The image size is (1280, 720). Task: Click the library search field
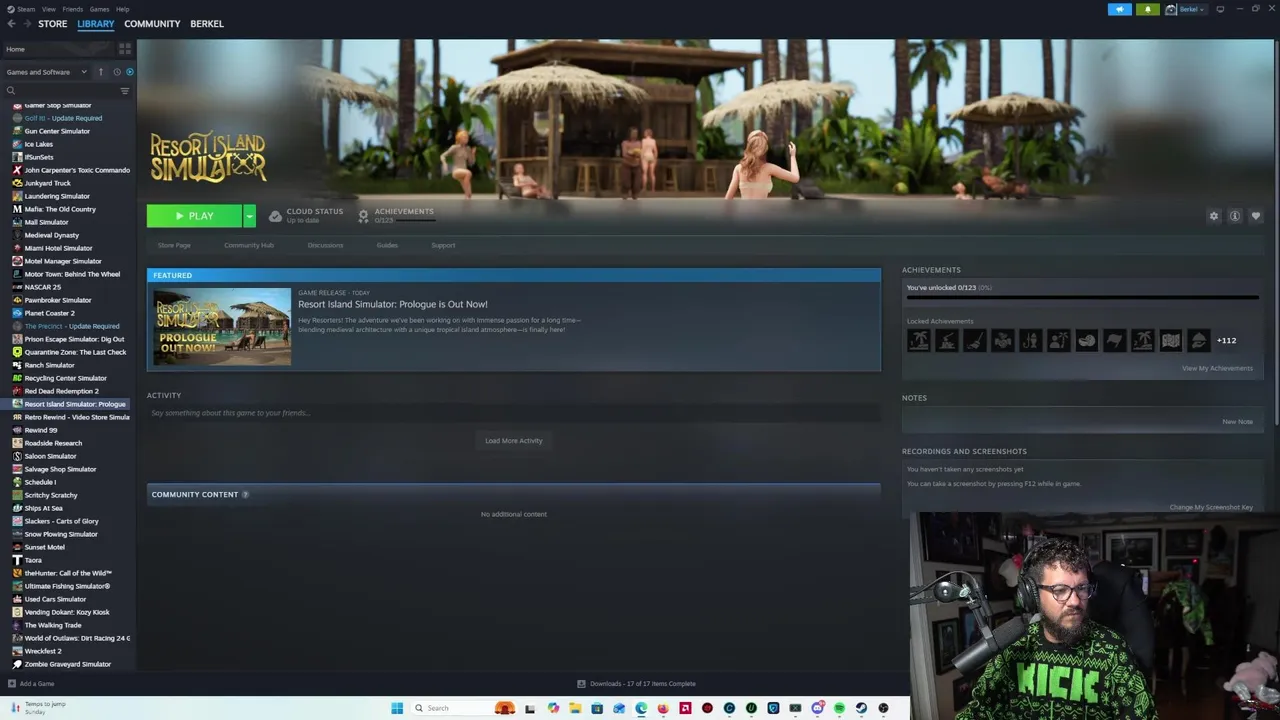60,91
